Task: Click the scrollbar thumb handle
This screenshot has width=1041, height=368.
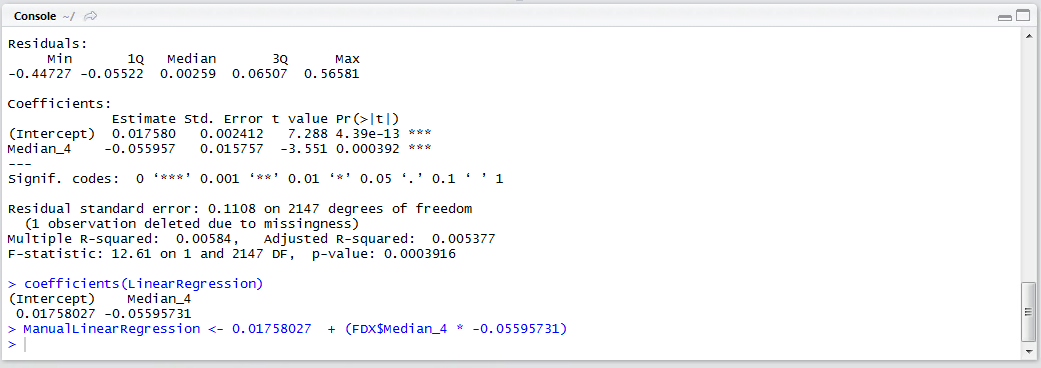Action: click(1028, 311)
